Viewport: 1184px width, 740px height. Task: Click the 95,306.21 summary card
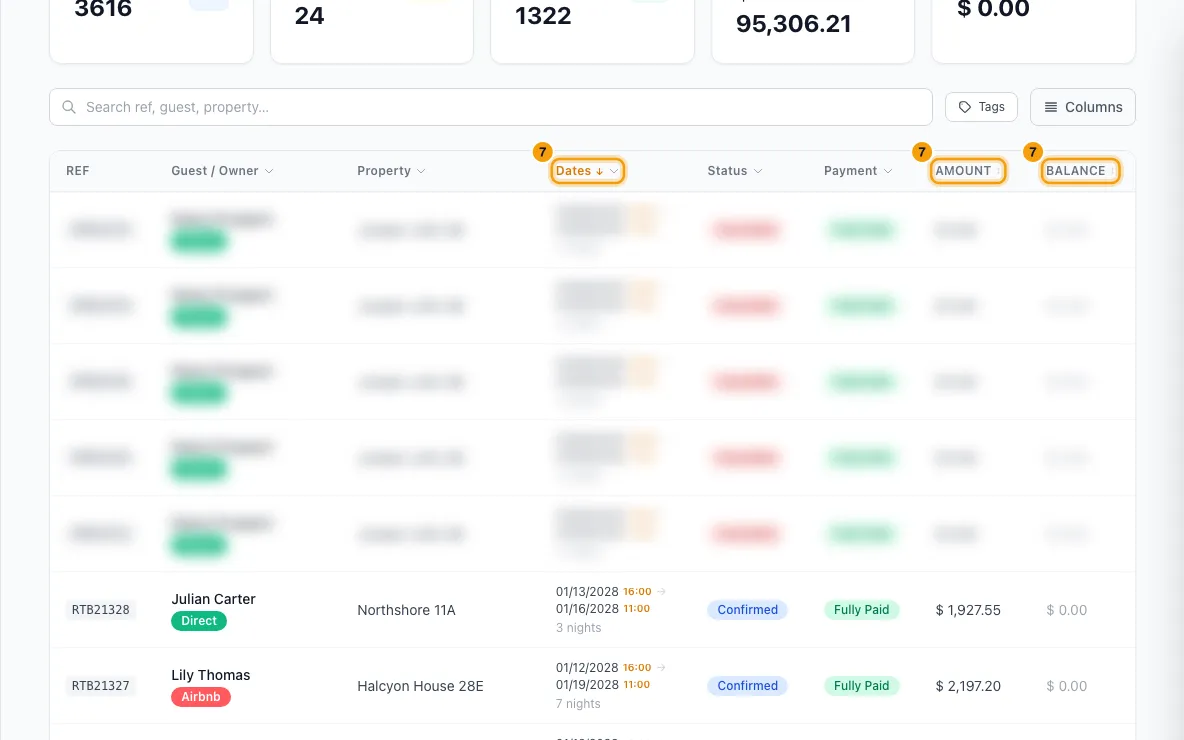(812, 30)
